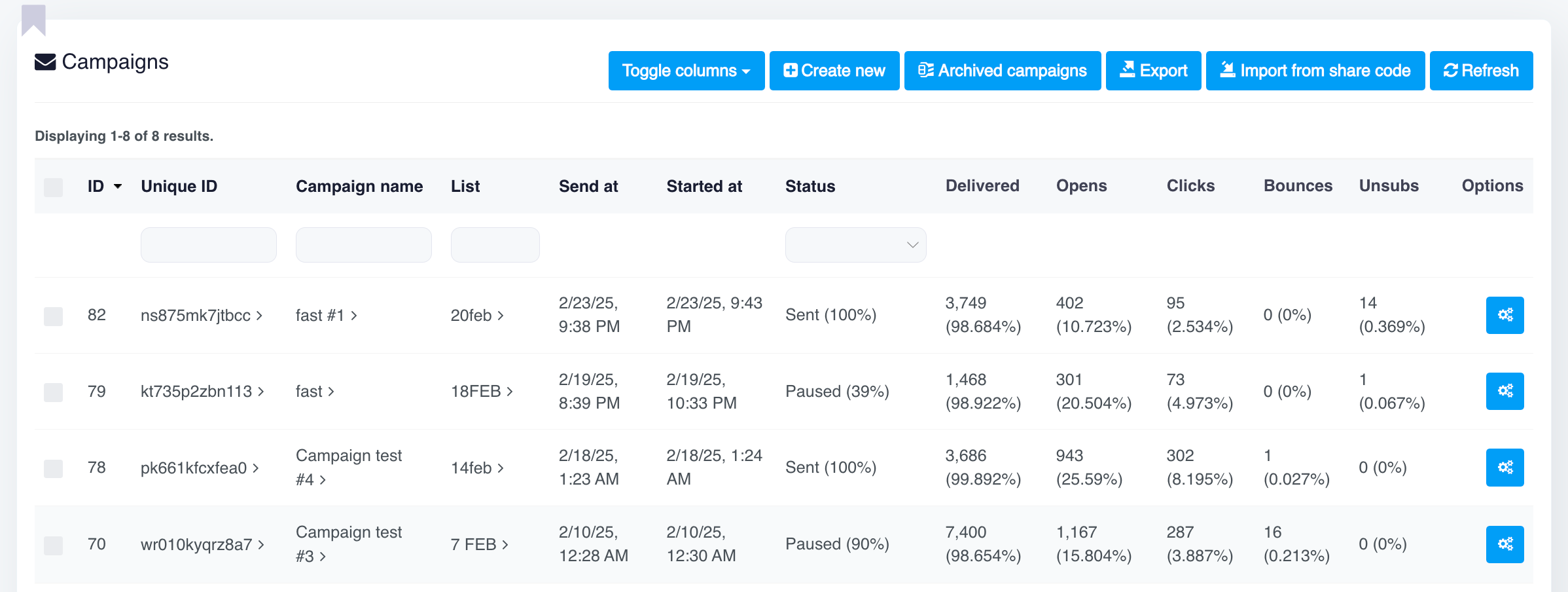Sort by the ID column arrow
Image resolution: width=1568 pixels, height=592 pixels.
(x=118, y=187)
